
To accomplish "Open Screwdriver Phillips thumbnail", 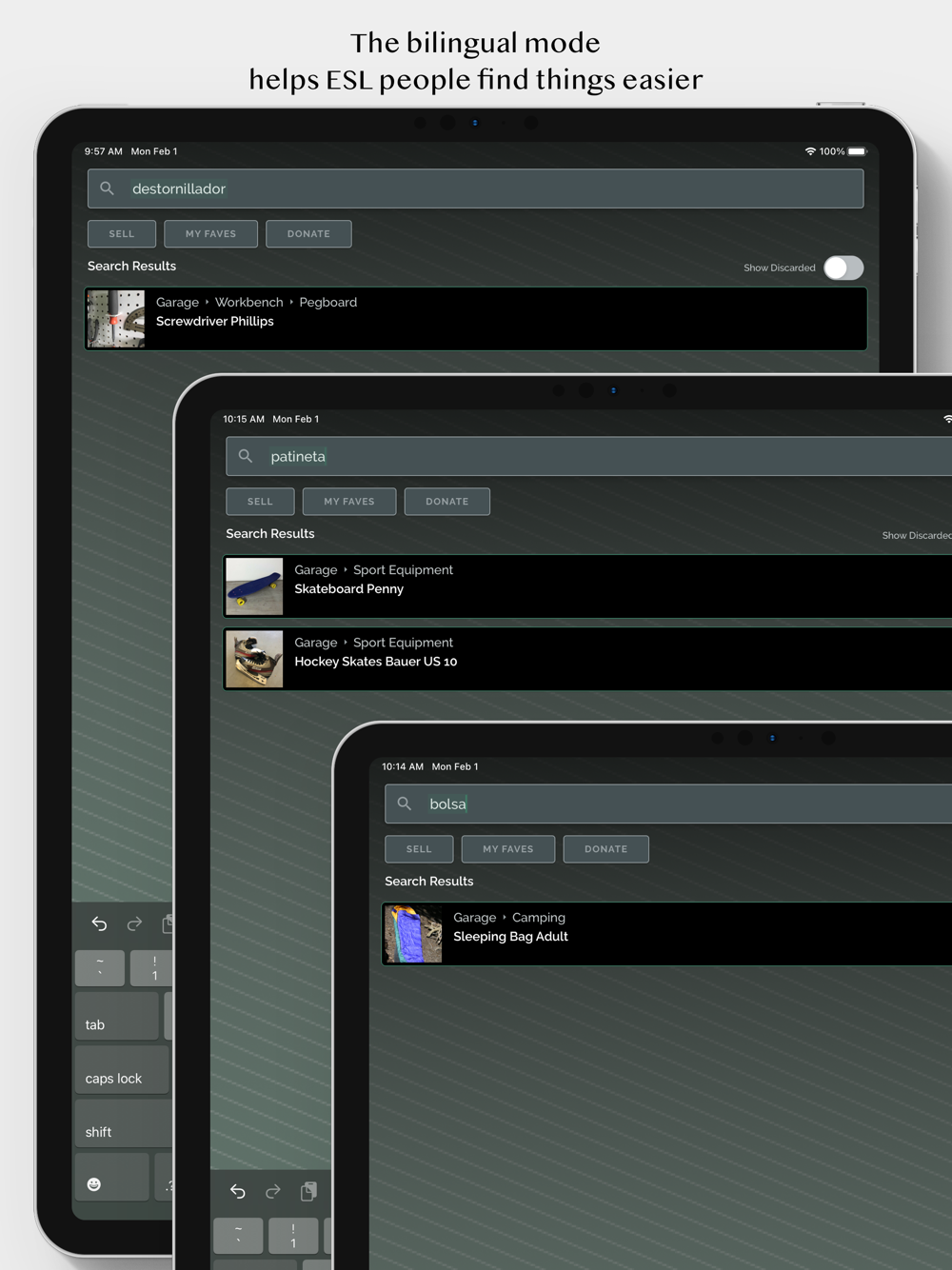I will tap(116, 319).
